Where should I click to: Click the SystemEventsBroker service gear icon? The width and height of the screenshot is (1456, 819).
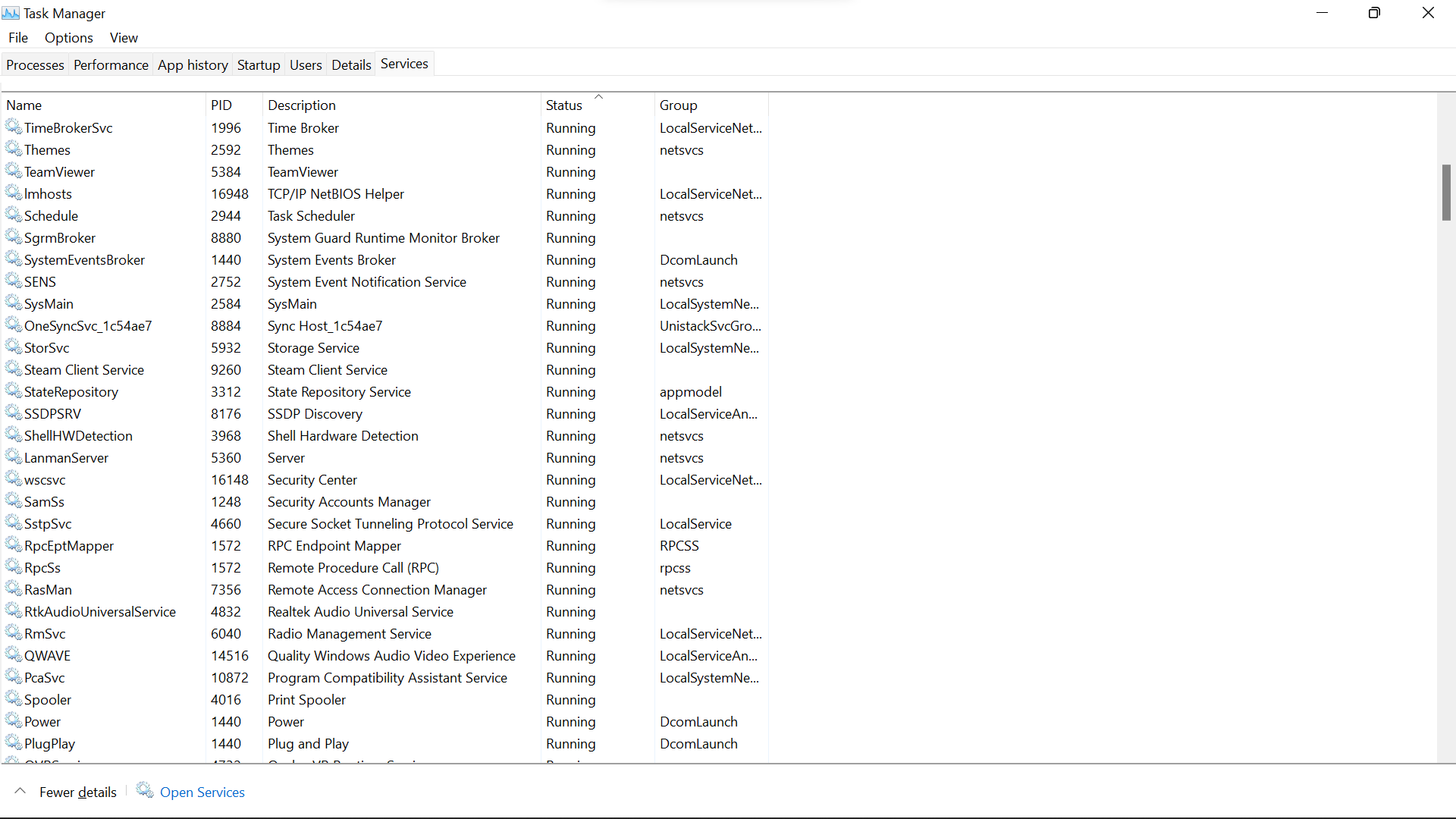click(14, 259)
